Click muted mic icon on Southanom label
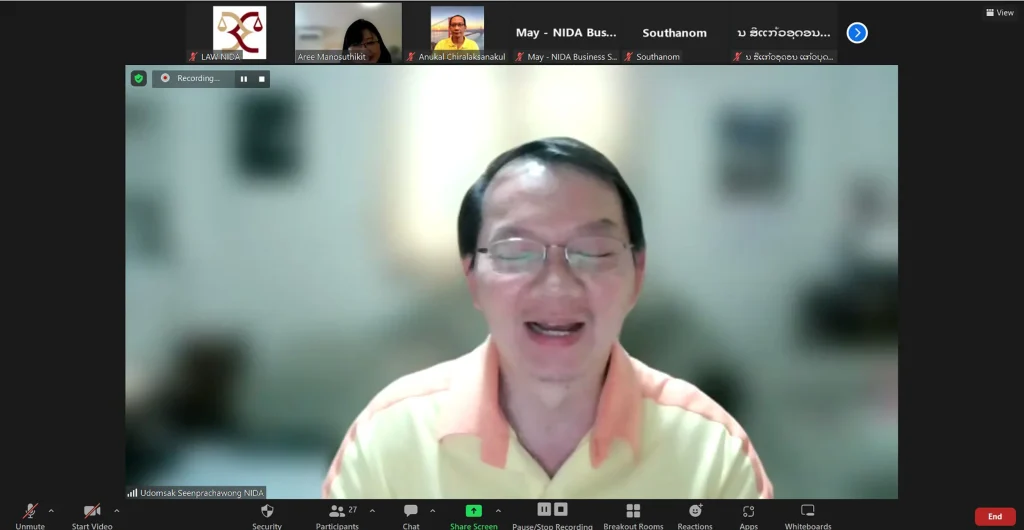The height and width of the screenshot is (530, 1024). pyautogui.click(x=628, y=57)
